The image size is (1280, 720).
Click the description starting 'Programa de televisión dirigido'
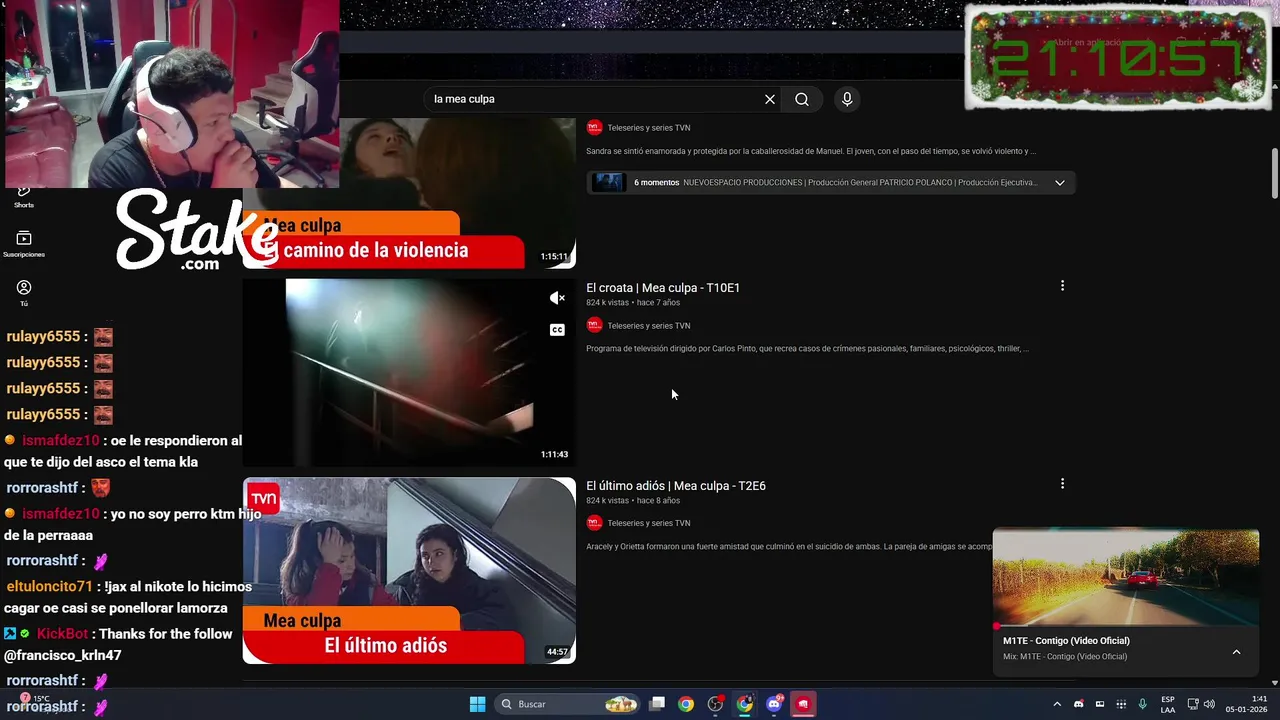pos(807,349)
